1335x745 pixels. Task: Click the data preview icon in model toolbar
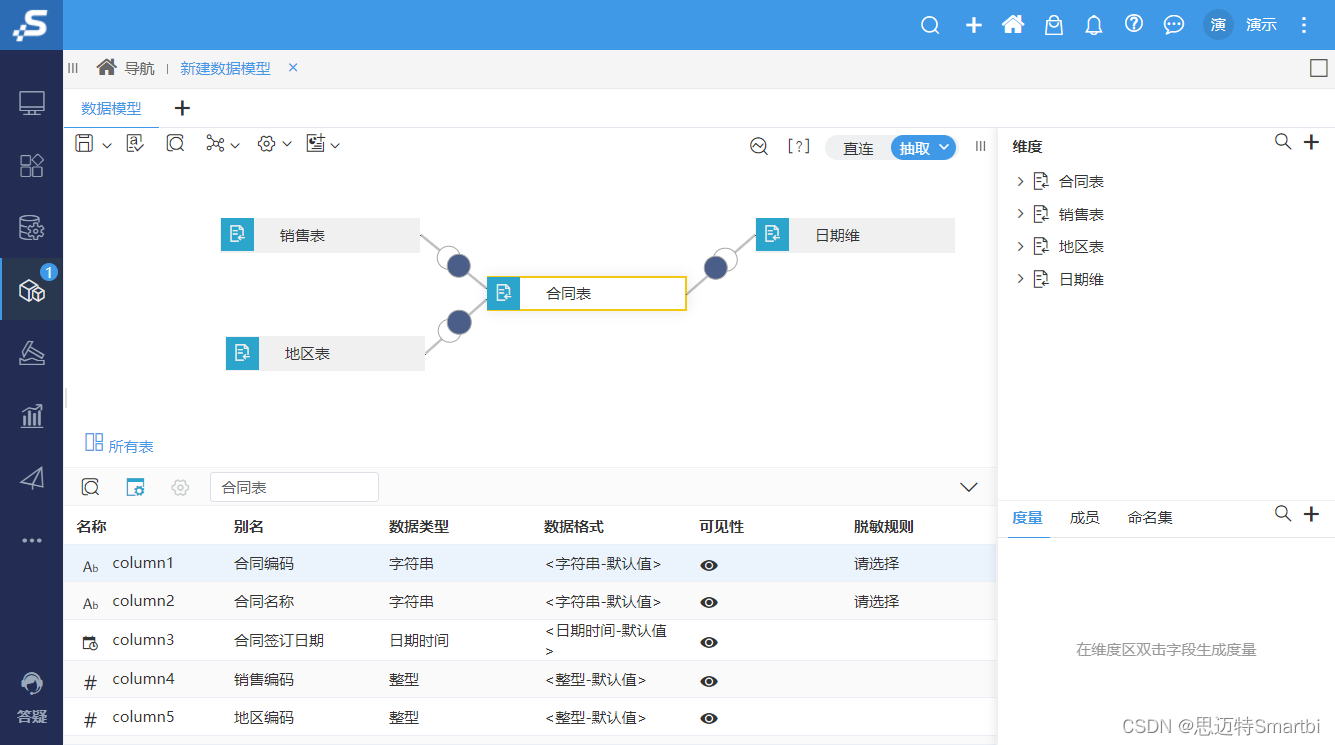[x=175, y=144]
